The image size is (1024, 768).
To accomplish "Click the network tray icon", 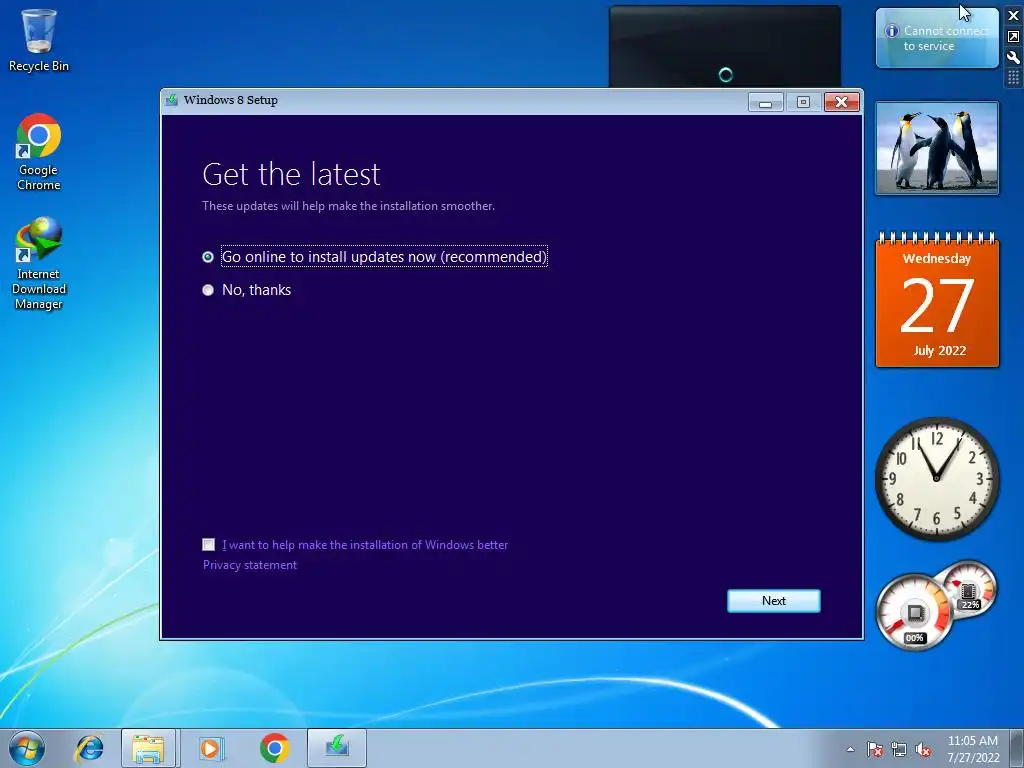I will [x=899, y=750].
